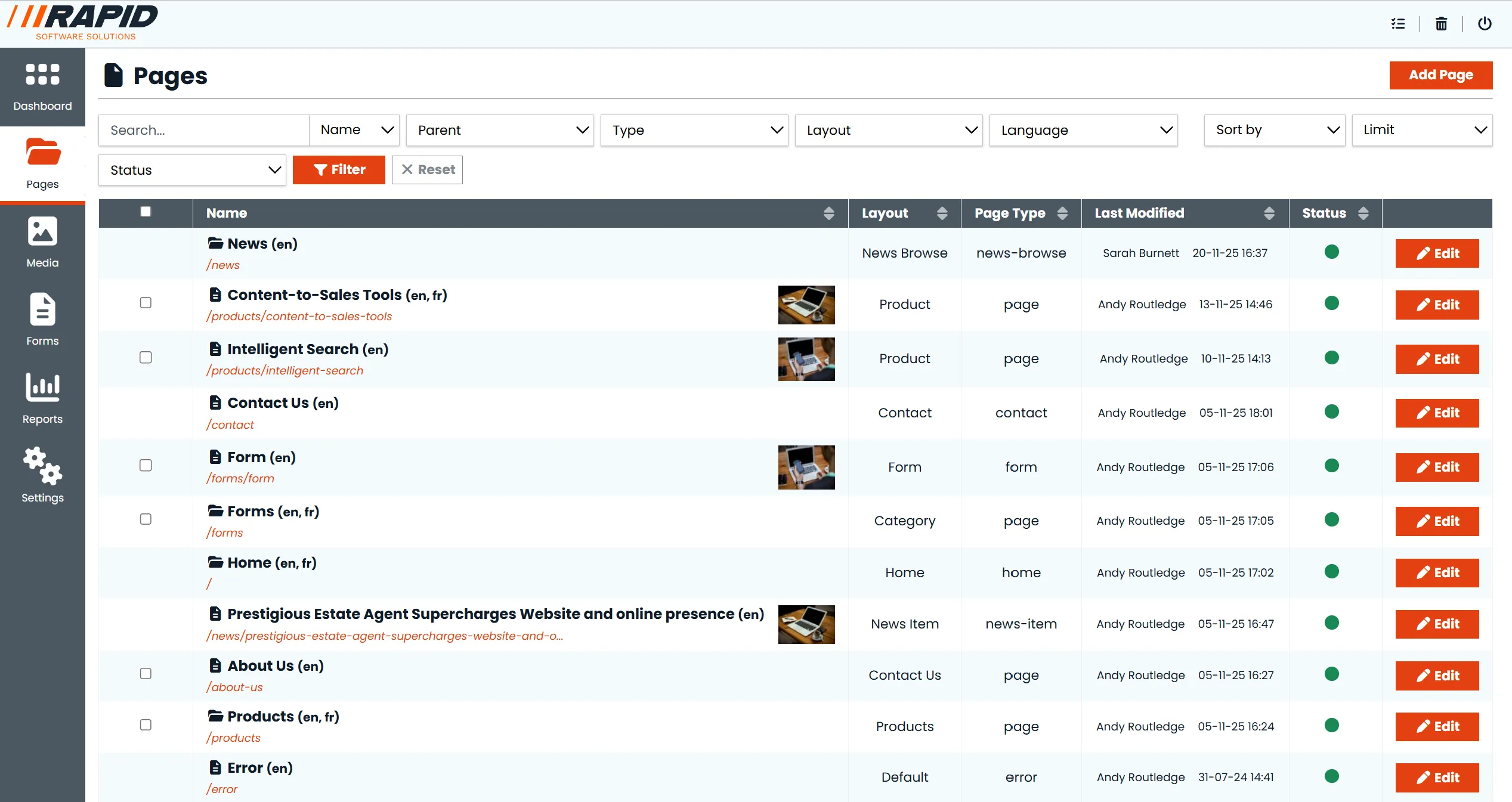Expand the Parent filter dropdown
The width and height of the screenshot is (1512, 802).
pyautogui.click(x=500, y=130)
